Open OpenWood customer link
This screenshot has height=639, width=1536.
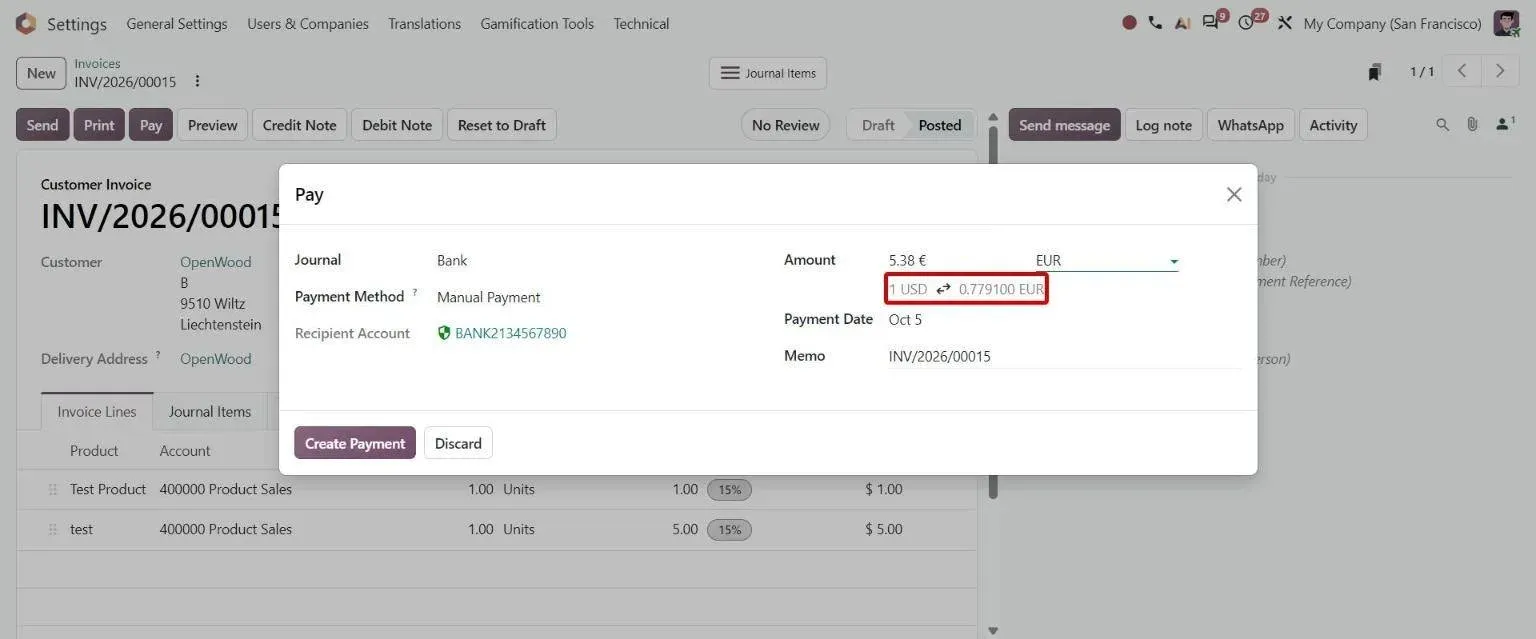[x=216, y=262]
